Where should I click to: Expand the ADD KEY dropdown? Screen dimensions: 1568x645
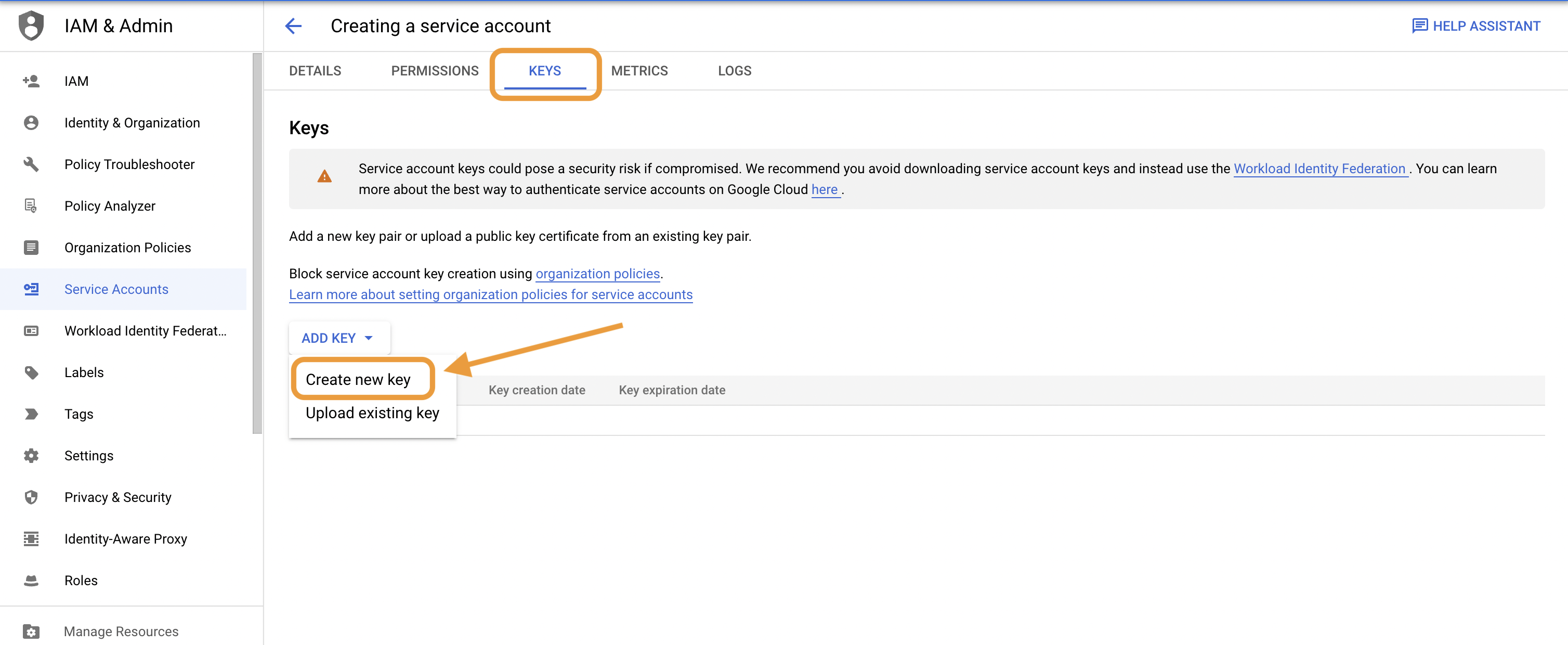coord(338,338)
